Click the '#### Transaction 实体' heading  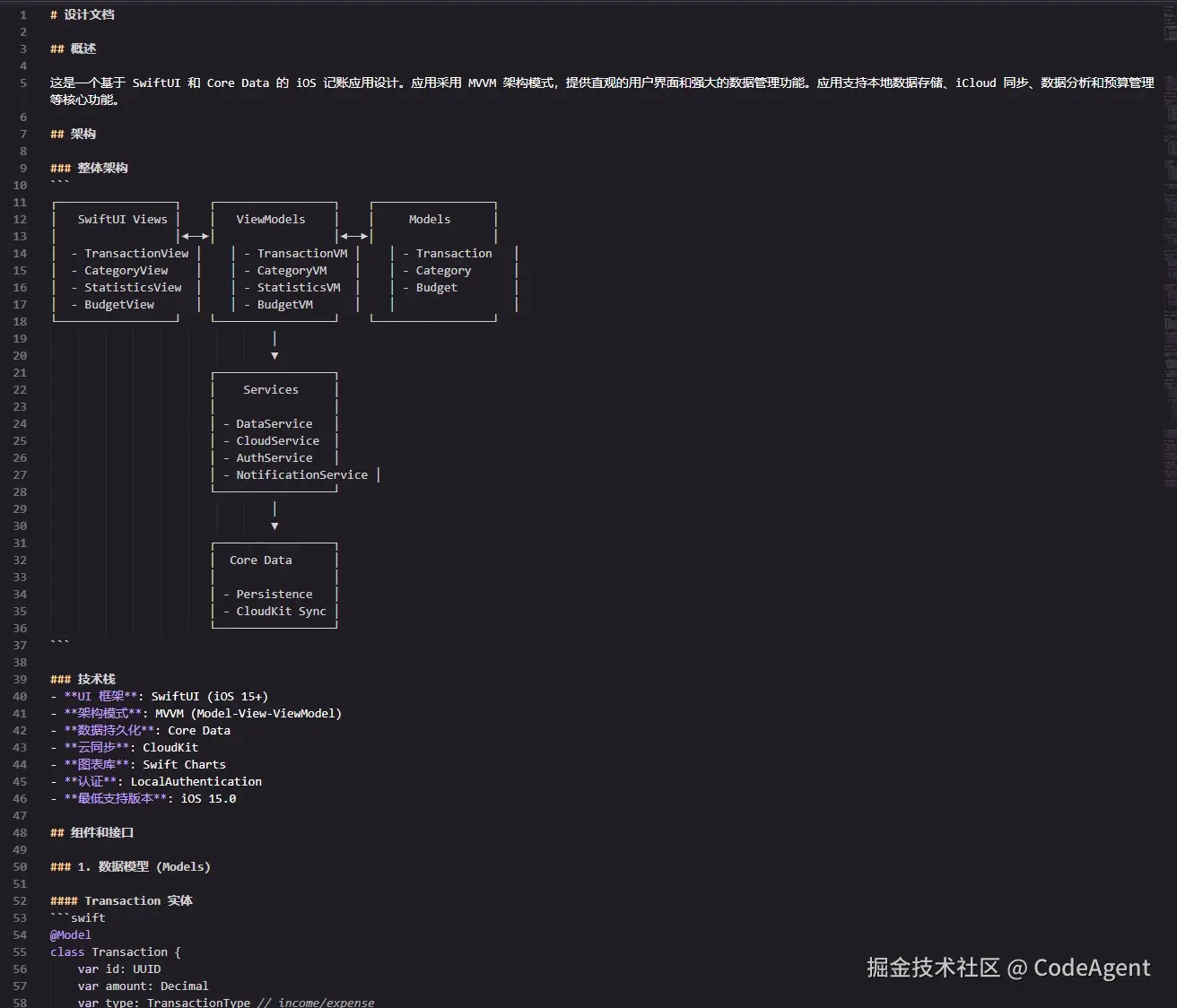point(121,900)
